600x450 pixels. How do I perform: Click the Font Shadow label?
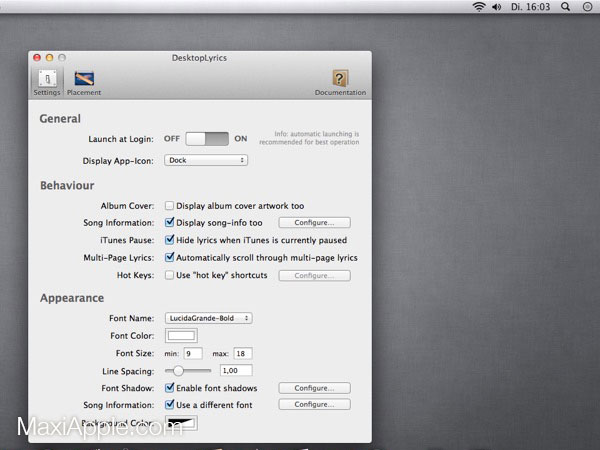(x=128, y=388)
